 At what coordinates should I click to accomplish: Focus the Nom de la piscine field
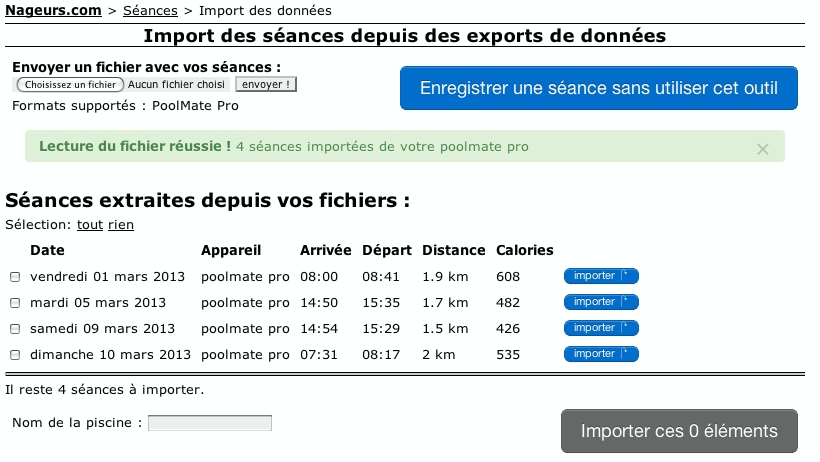pyautogui.click(x=210, y=423)
